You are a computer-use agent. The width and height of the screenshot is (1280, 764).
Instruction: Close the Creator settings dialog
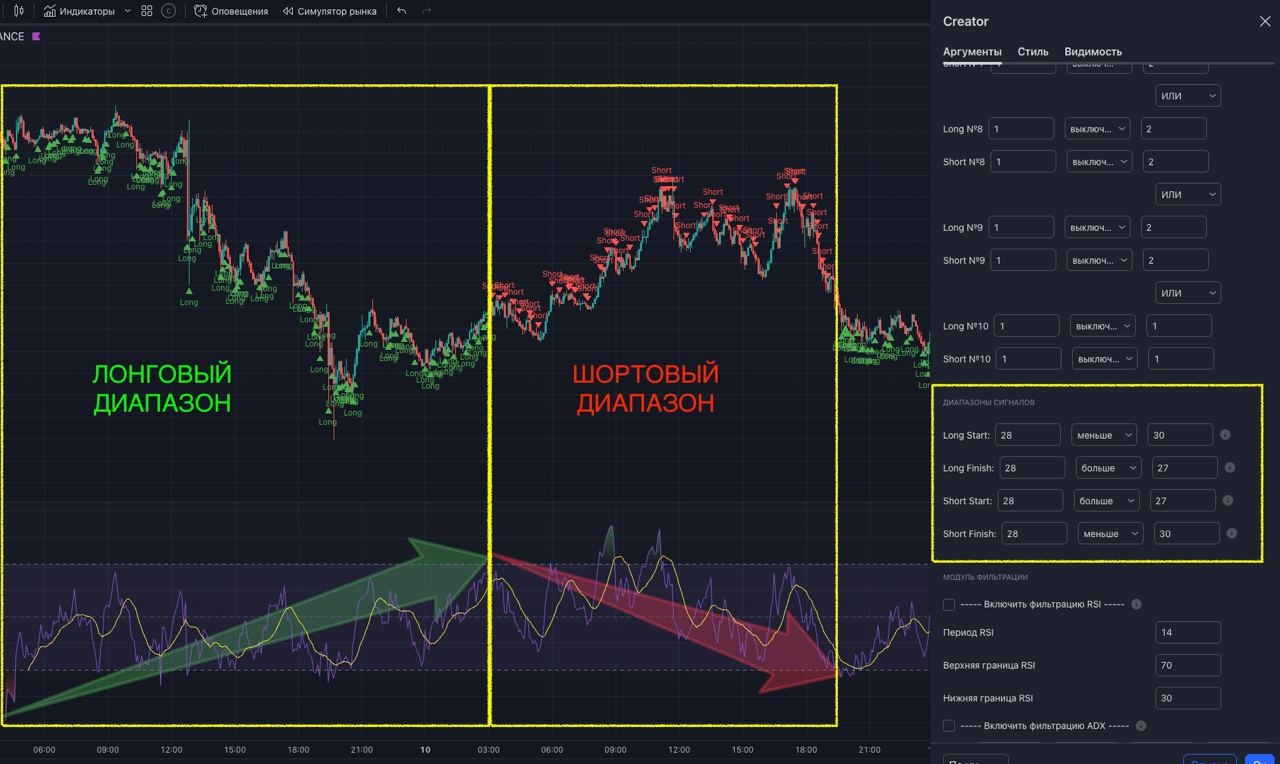click(x=1265, y=21)
